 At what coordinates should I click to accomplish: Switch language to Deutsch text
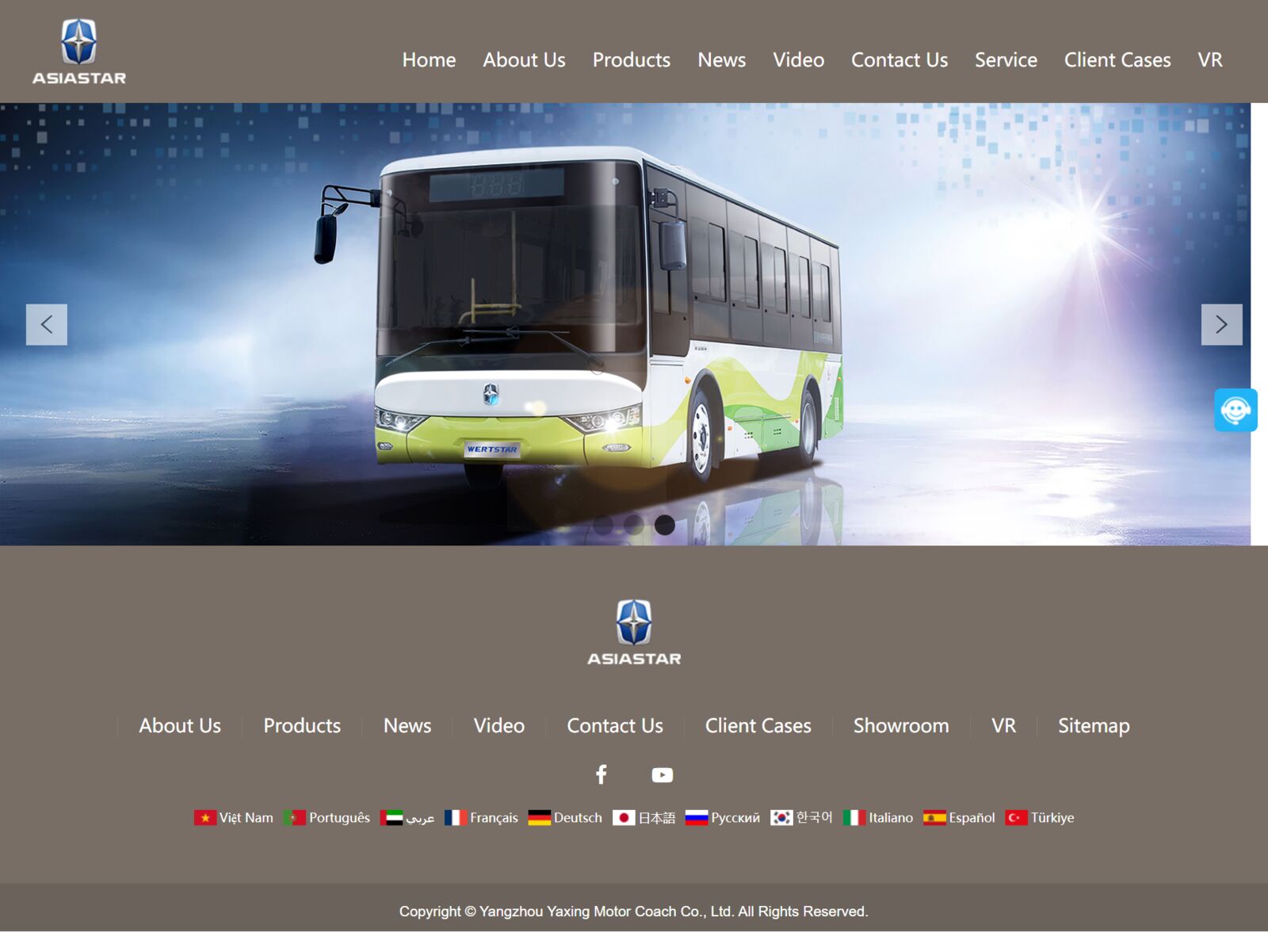click(x=578, y=817)
